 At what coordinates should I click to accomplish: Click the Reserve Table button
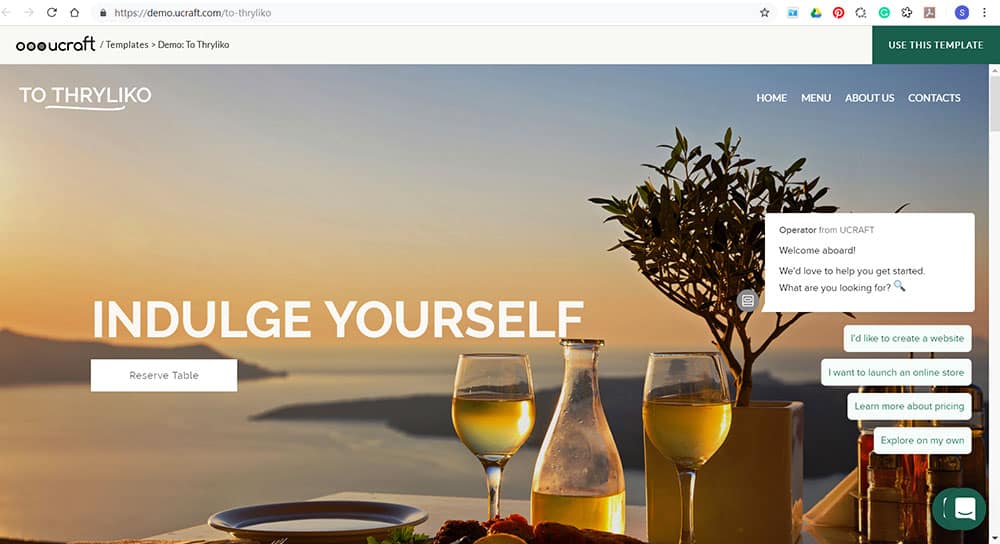pos(164,376)
